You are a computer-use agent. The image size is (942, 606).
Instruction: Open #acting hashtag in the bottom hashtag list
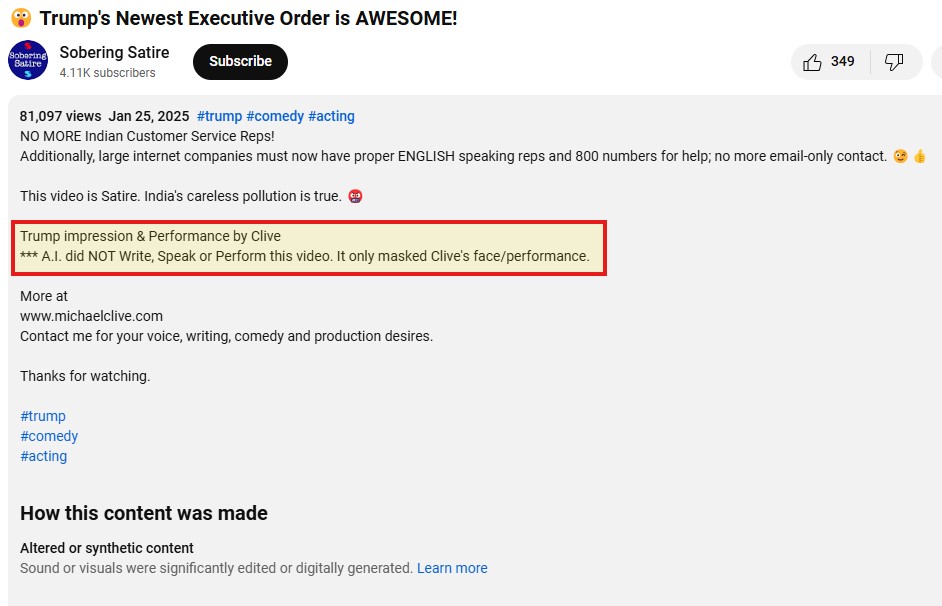[x=44, y=456]
